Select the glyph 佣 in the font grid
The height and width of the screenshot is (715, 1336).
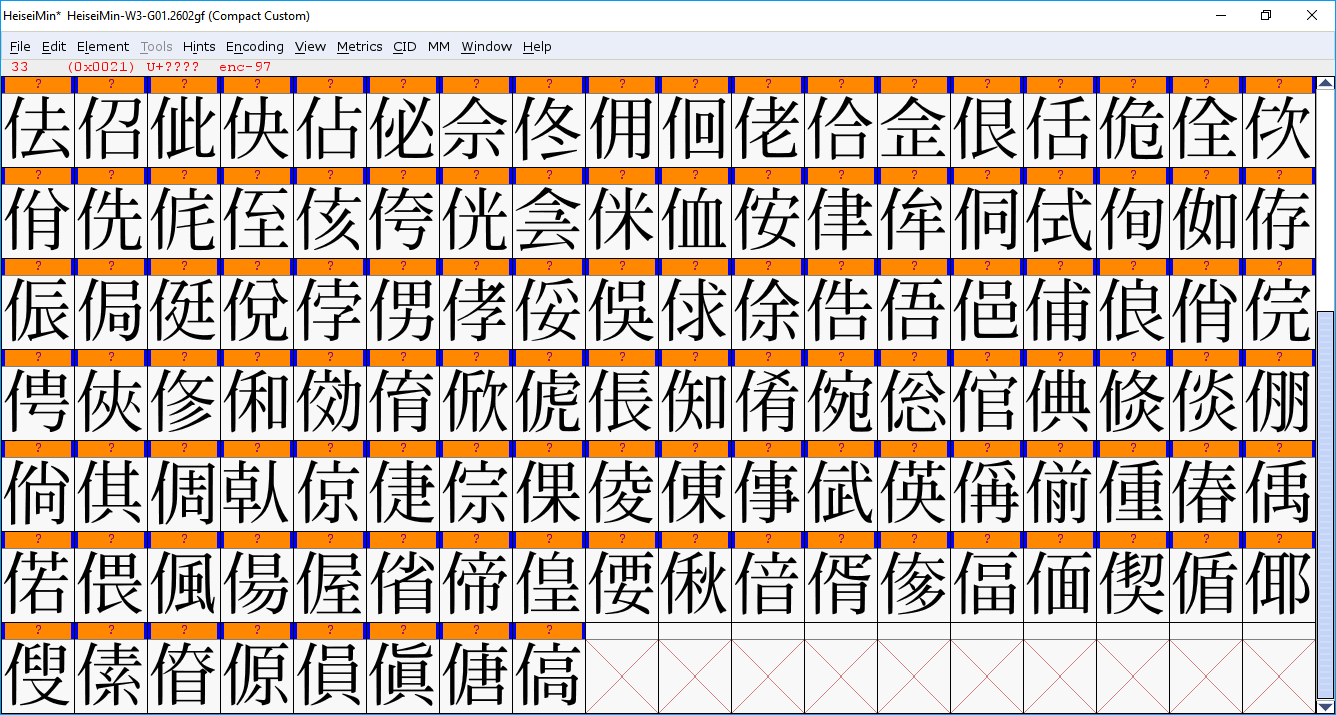click(x=621, y=130)
